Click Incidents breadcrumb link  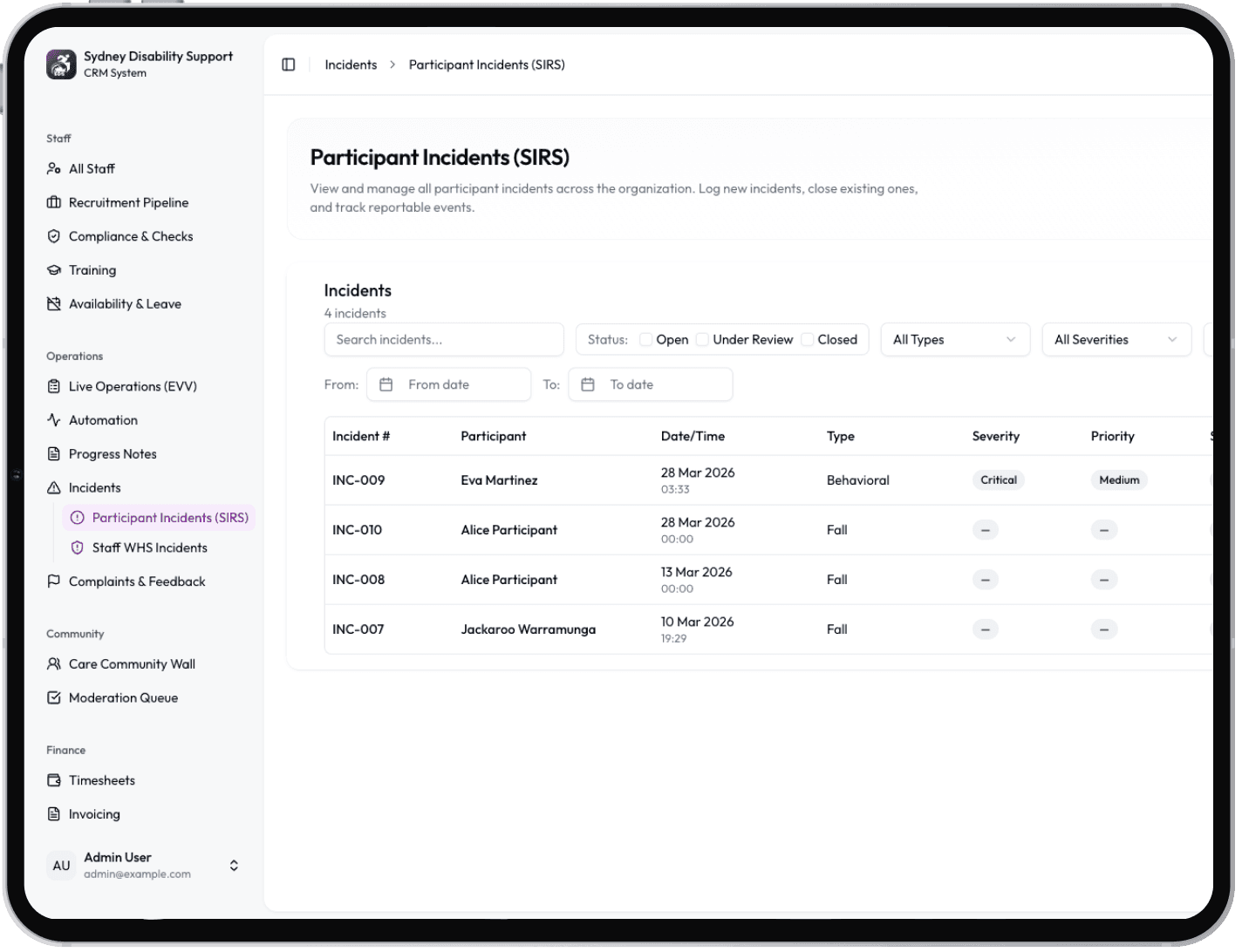(351, 65)
